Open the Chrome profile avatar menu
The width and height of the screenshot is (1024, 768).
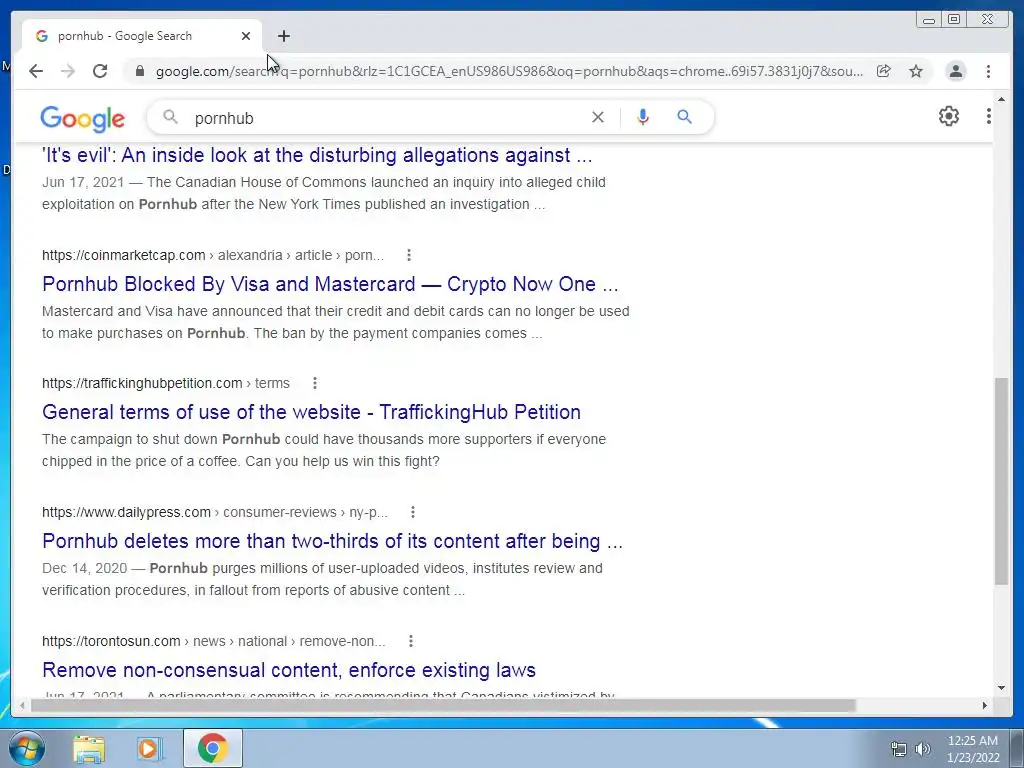[956, 71]
